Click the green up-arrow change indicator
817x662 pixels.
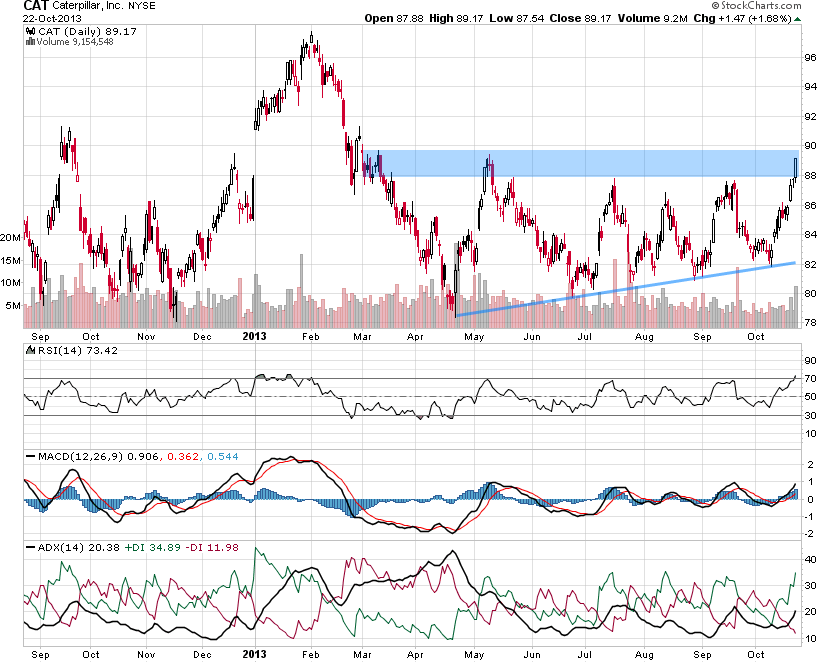[797, 19]
